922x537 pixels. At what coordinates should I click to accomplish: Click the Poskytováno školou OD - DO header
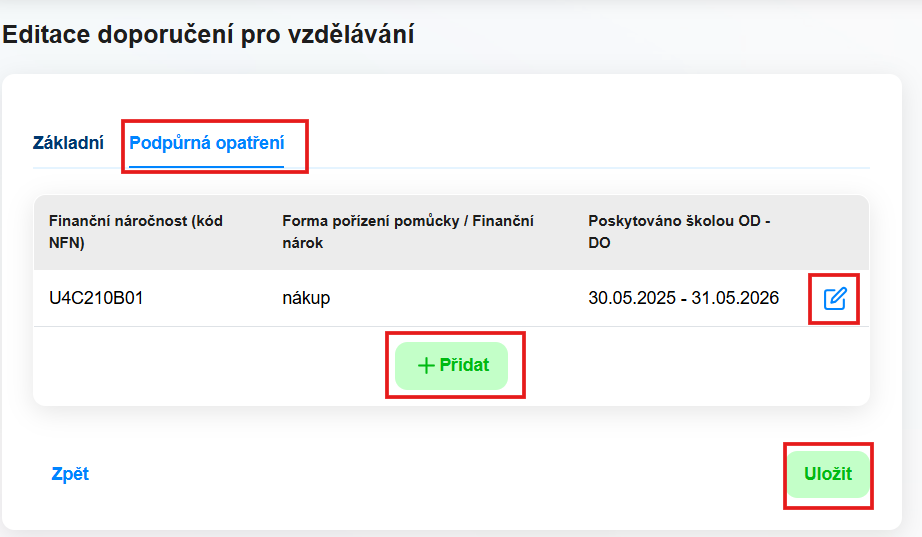click(679, 232)
